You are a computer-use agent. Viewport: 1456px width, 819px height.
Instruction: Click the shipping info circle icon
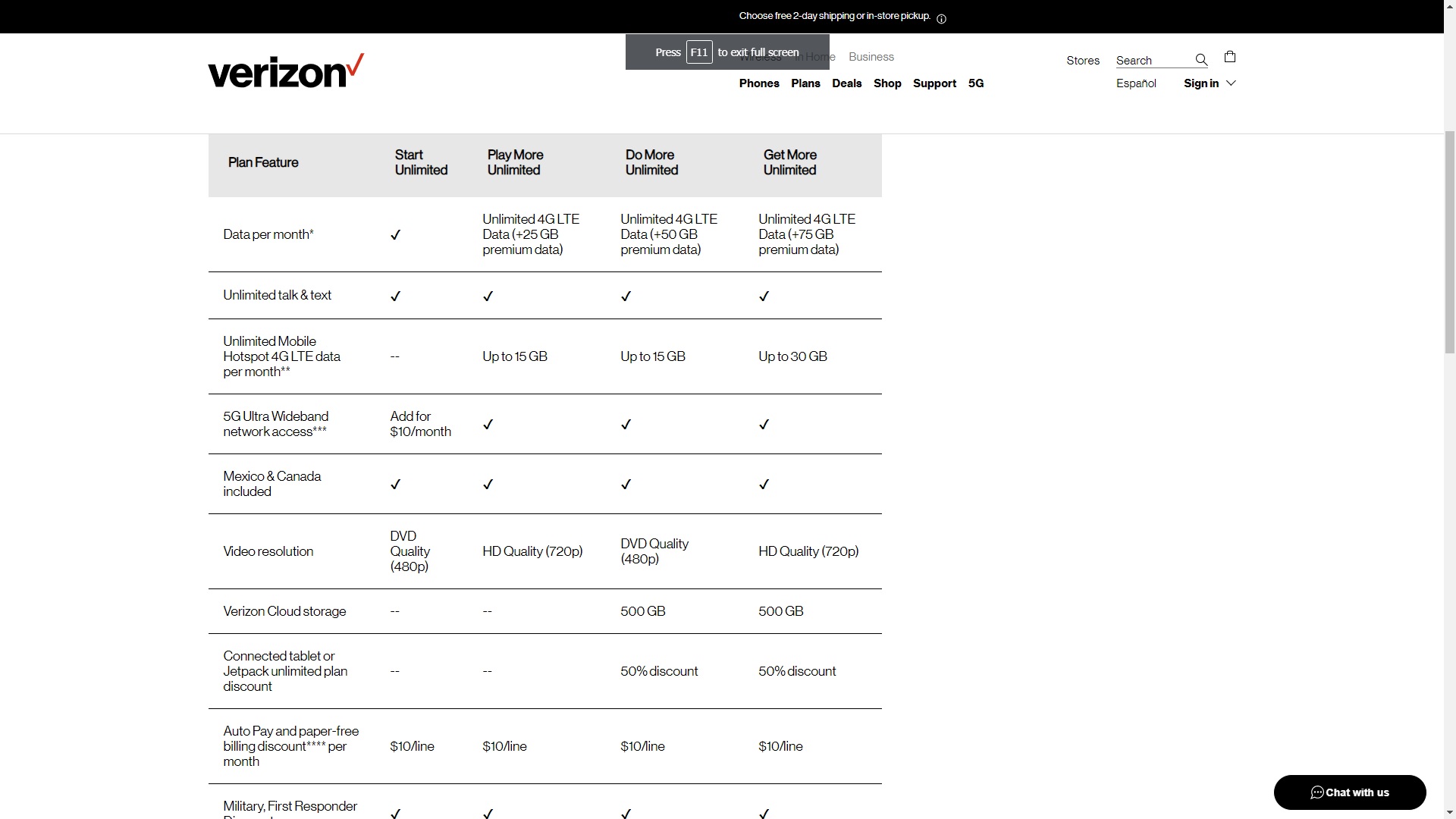[941, 19]
